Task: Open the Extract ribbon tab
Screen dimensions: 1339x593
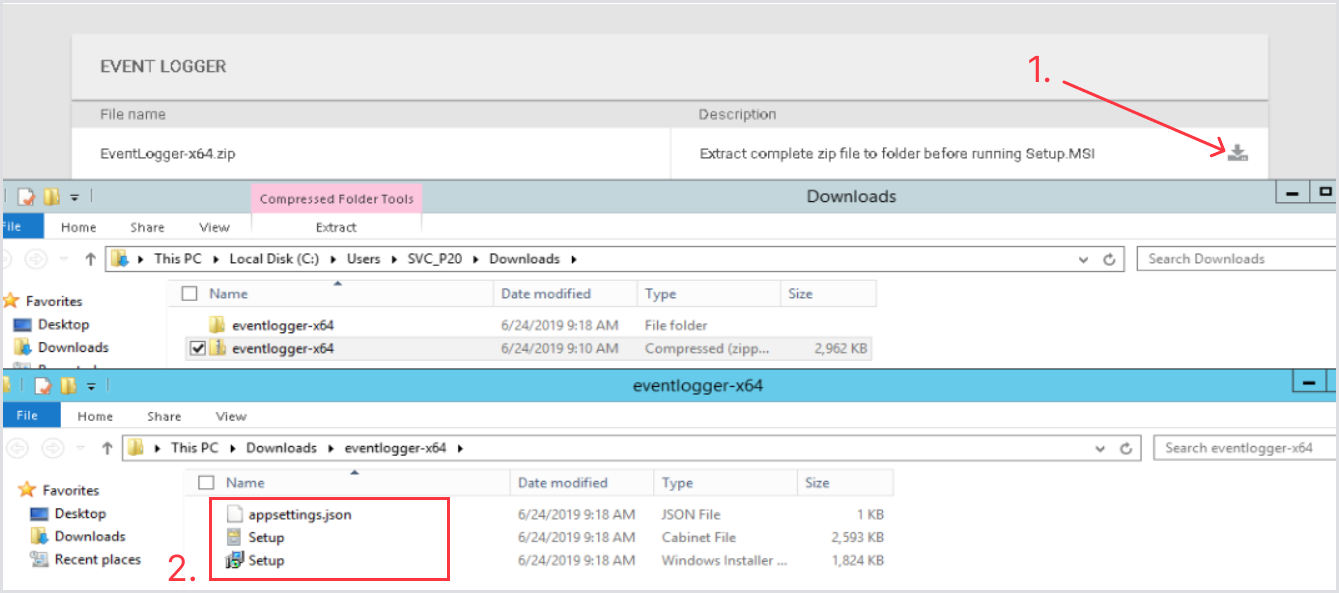Action: (336, 227)
